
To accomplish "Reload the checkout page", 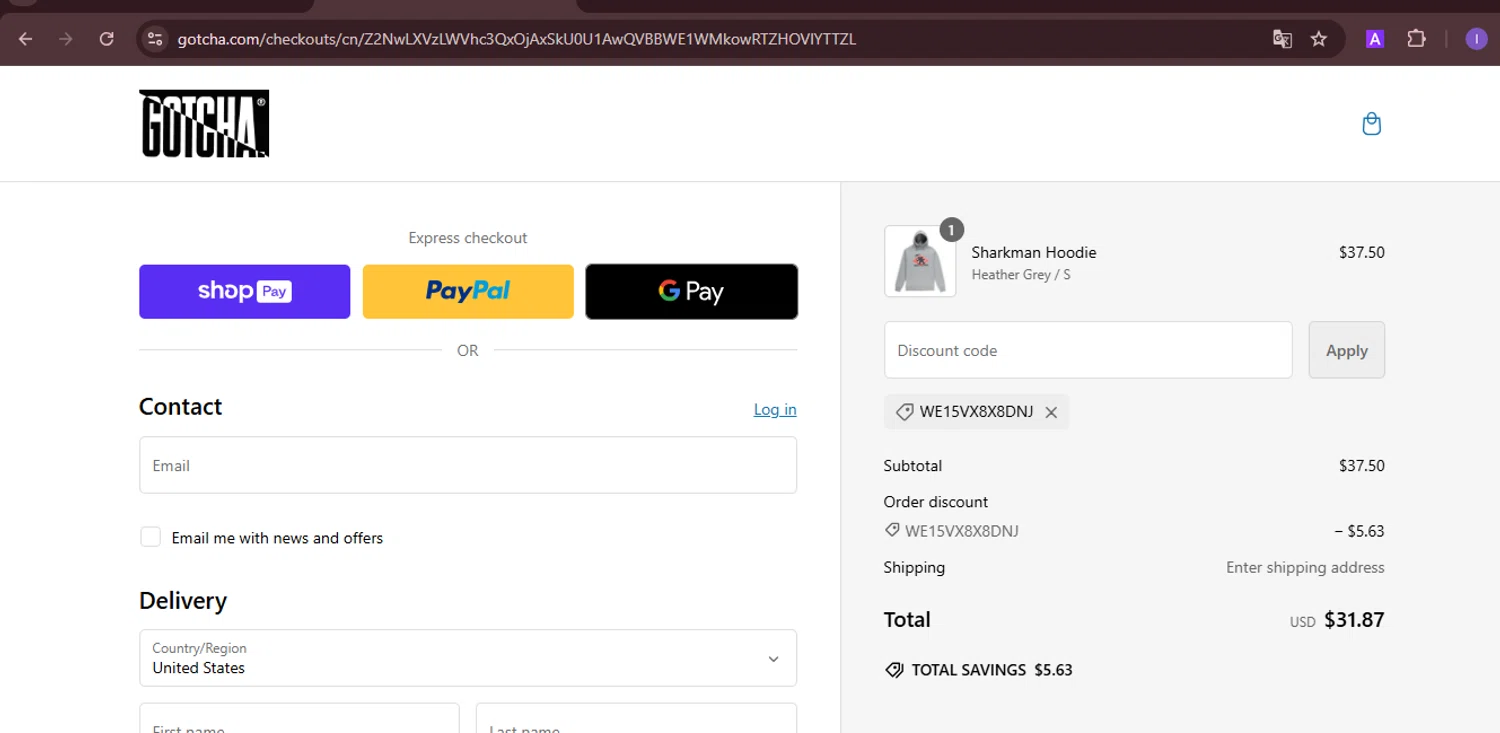I will click(106, 39).
